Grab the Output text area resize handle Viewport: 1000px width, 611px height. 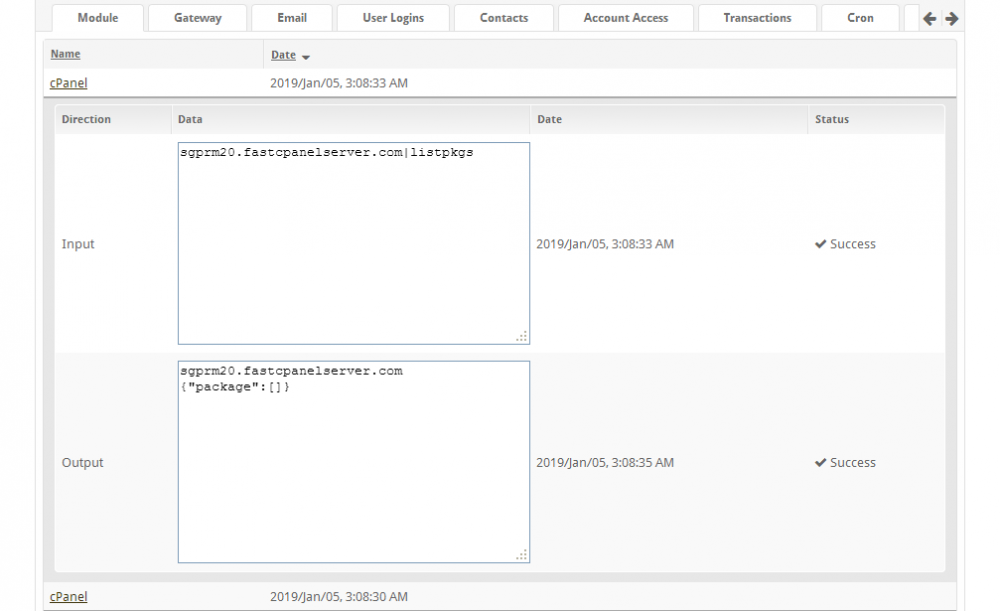[522, 555]
